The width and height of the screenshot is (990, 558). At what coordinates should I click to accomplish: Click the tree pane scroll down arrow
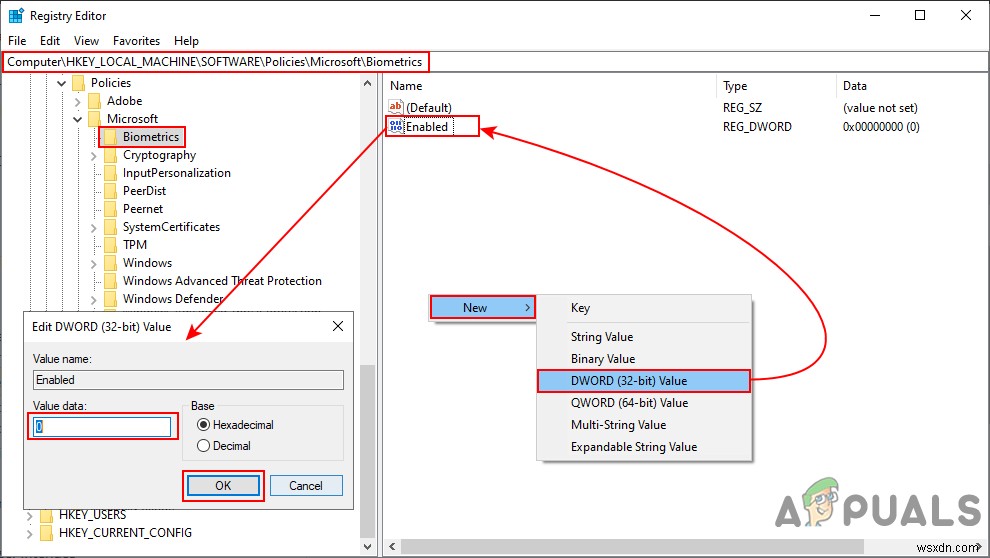[367, 546]
